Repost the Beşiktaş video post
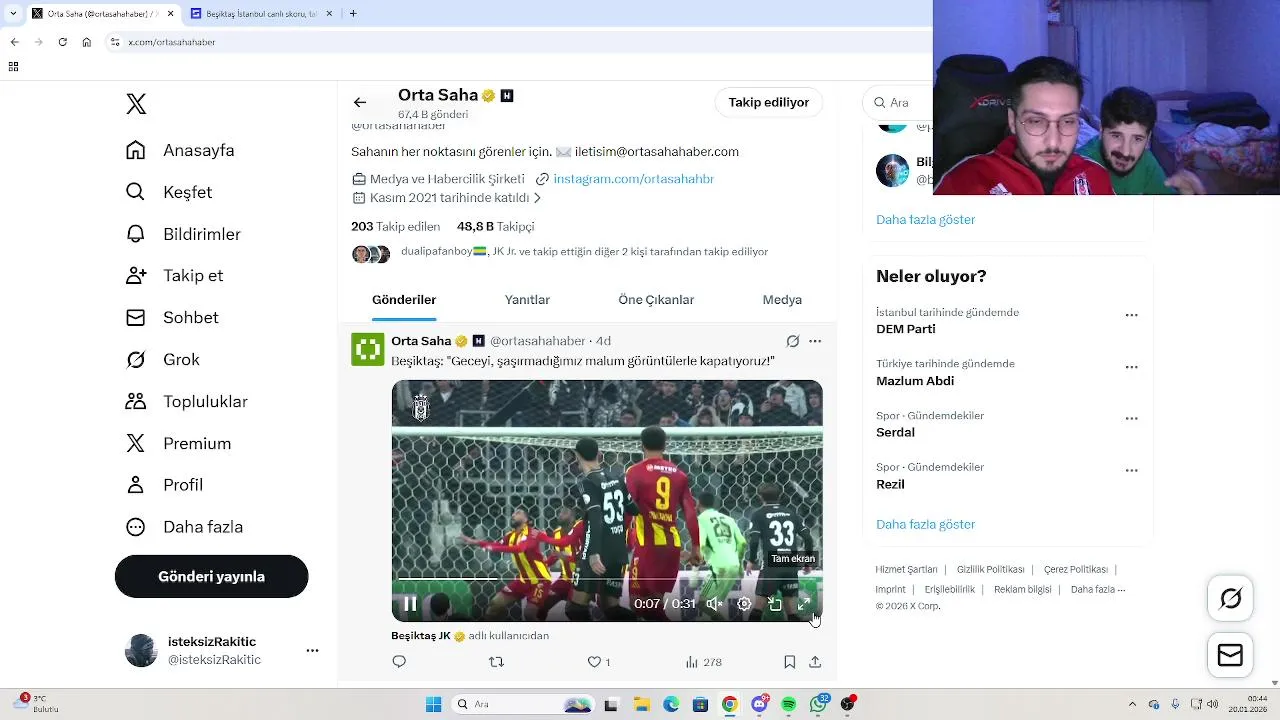Screen dimensions: 1280x720 pos(496,662)
